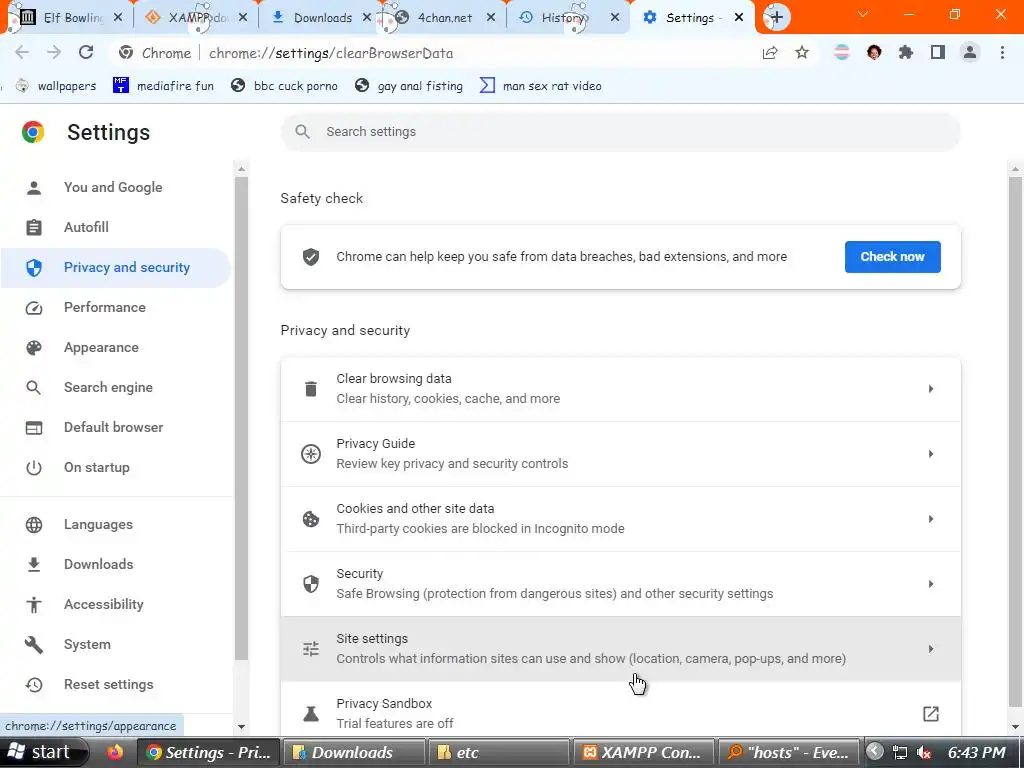Screen dimensions: 1024x768
Task: Open Autofill settings section
Action: tap(115, 227)
